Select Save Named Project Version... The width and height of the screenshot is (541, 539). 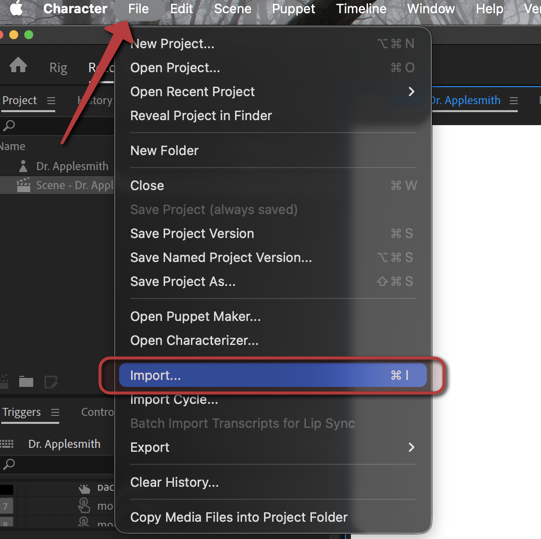pos(273,257)
